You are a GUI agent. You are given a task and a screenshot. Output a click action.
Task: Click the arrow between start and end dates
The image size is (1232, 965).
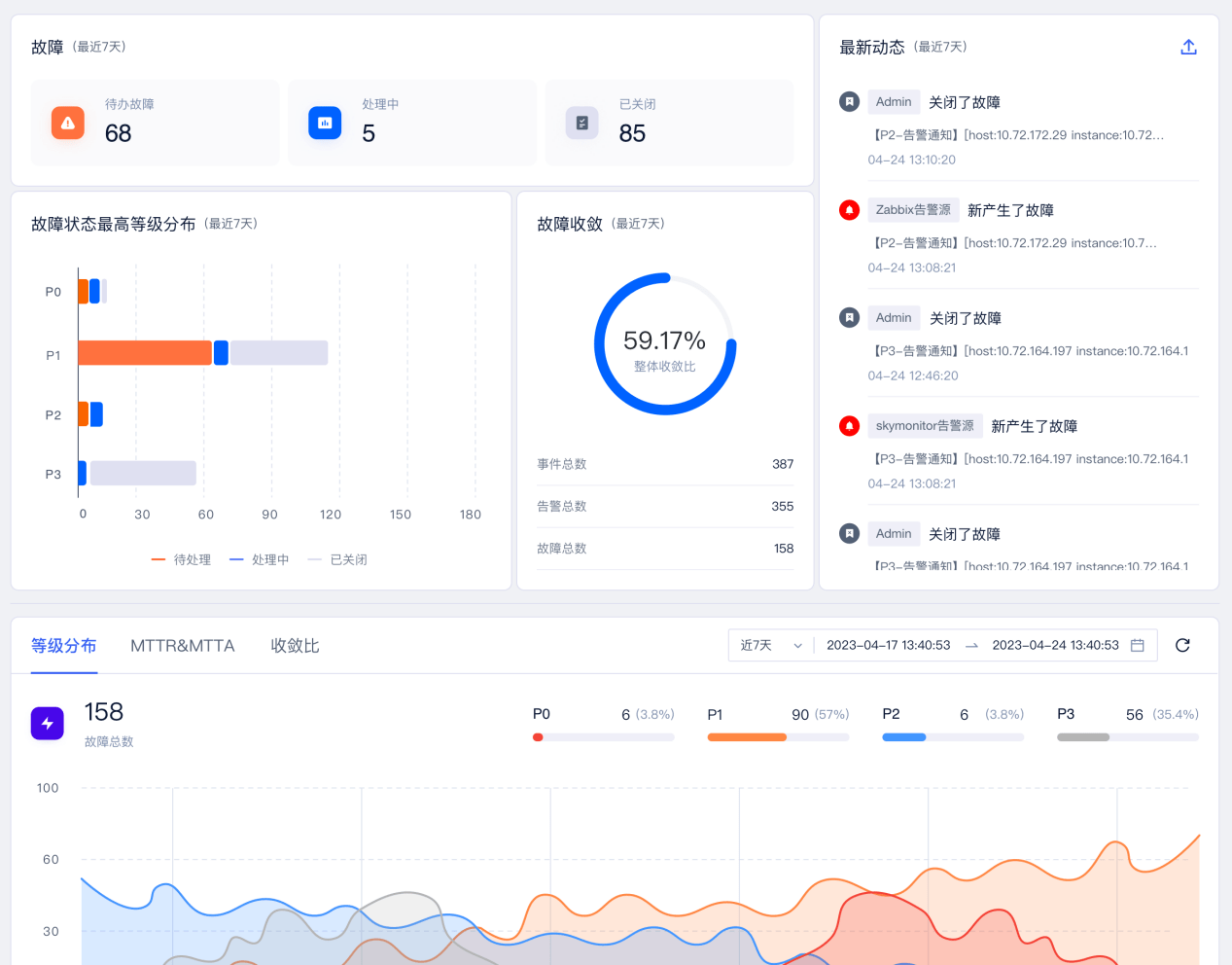click(x=971, y=646)
